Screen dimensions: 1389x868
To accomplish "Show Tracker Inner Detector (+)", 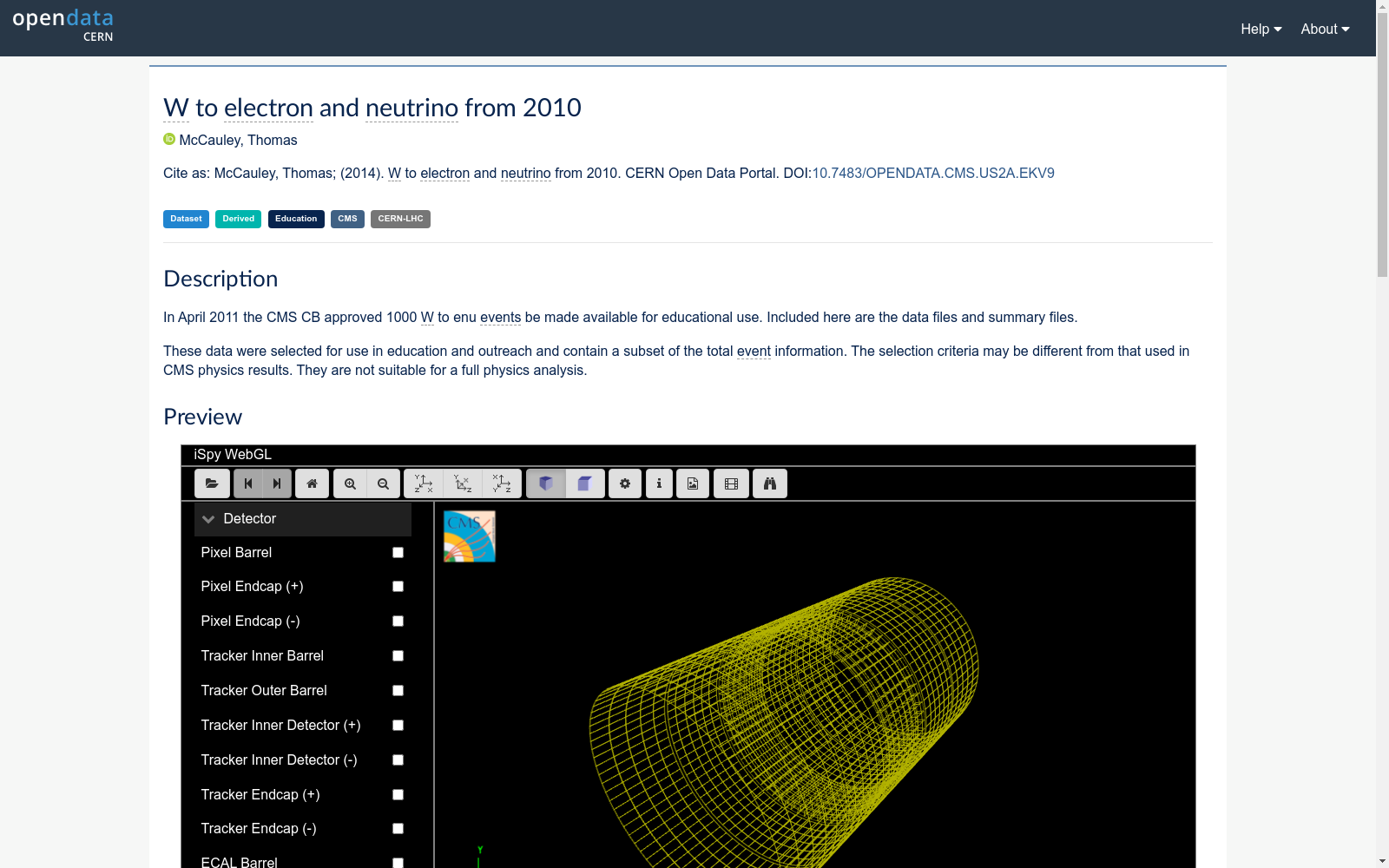I will point(398,726).
